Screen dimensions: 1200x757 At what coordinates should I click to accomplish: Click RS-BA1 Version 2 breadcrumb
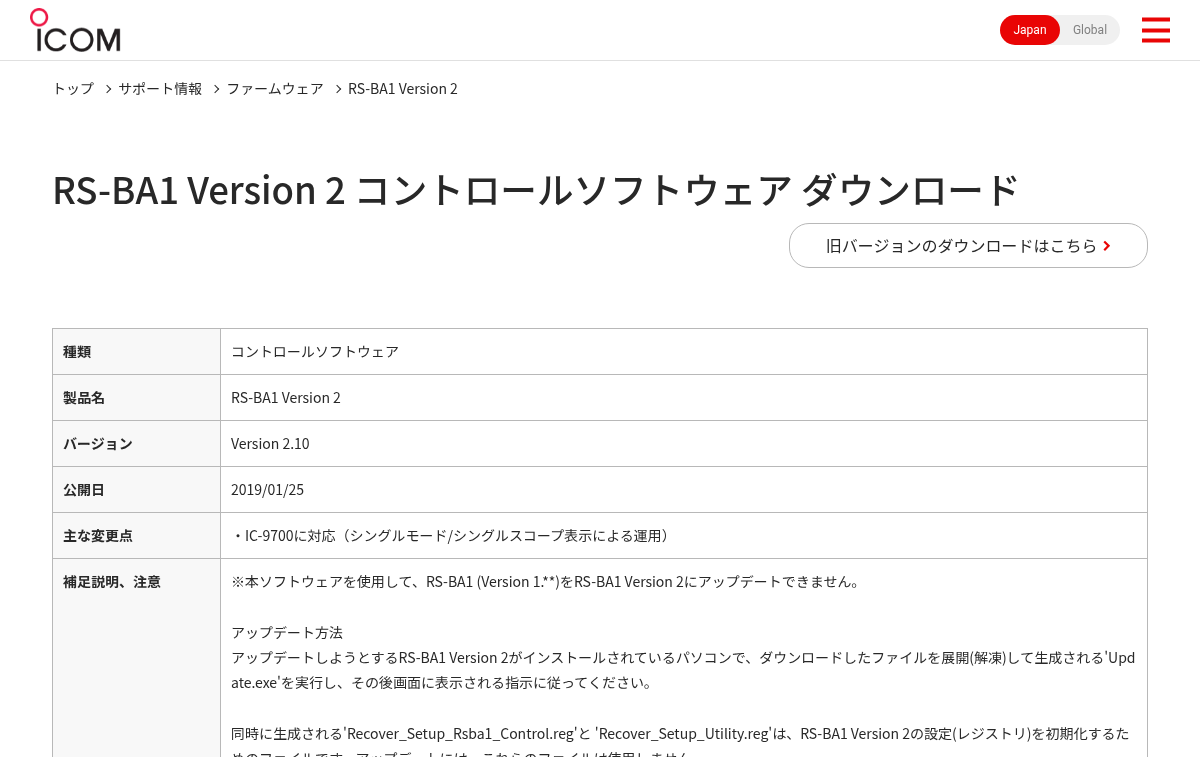(x=403, y=89)
